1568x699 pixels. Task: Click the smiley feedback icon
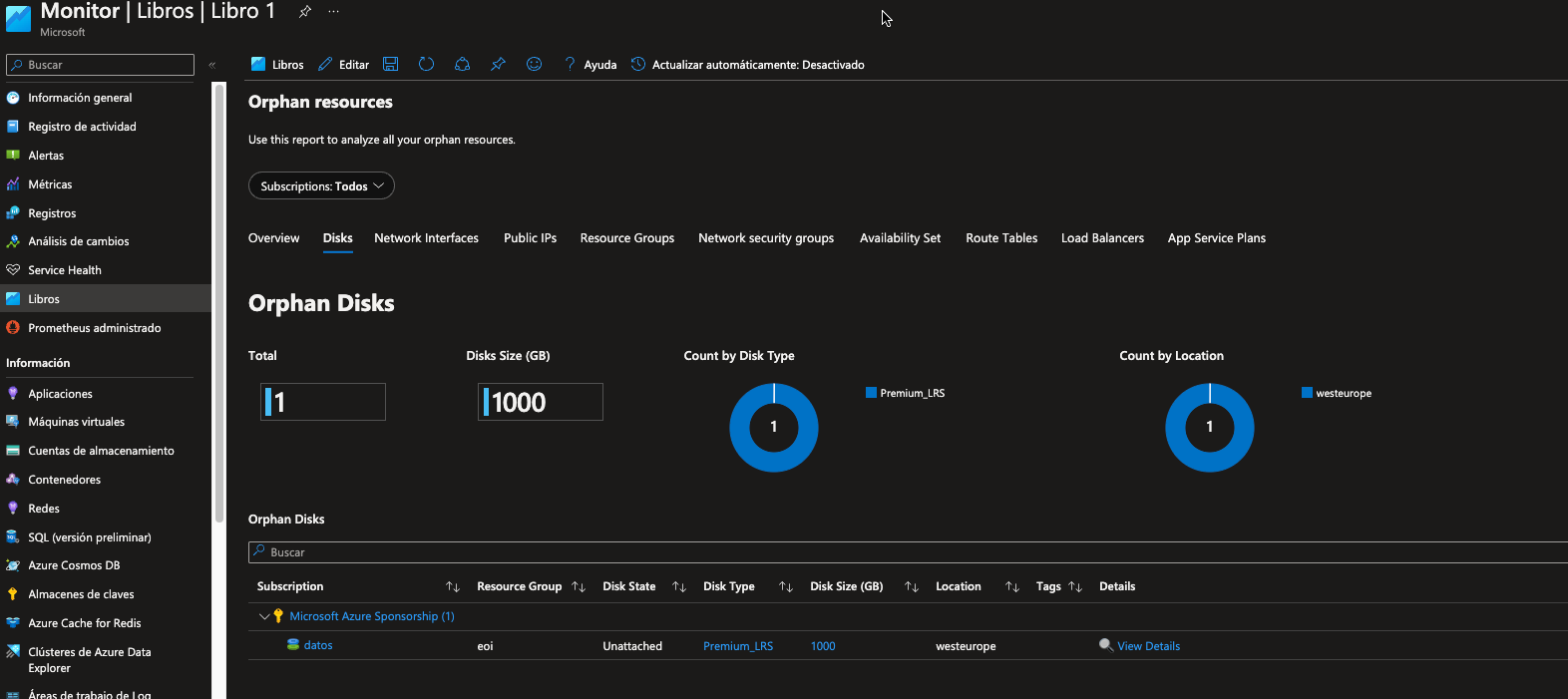(535, 65)
